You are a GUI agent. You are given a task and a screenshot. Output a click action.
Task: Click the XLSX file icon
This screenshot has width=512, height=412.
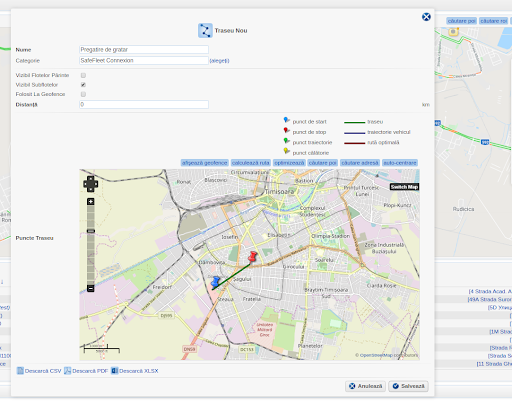(x=115, y=371)
